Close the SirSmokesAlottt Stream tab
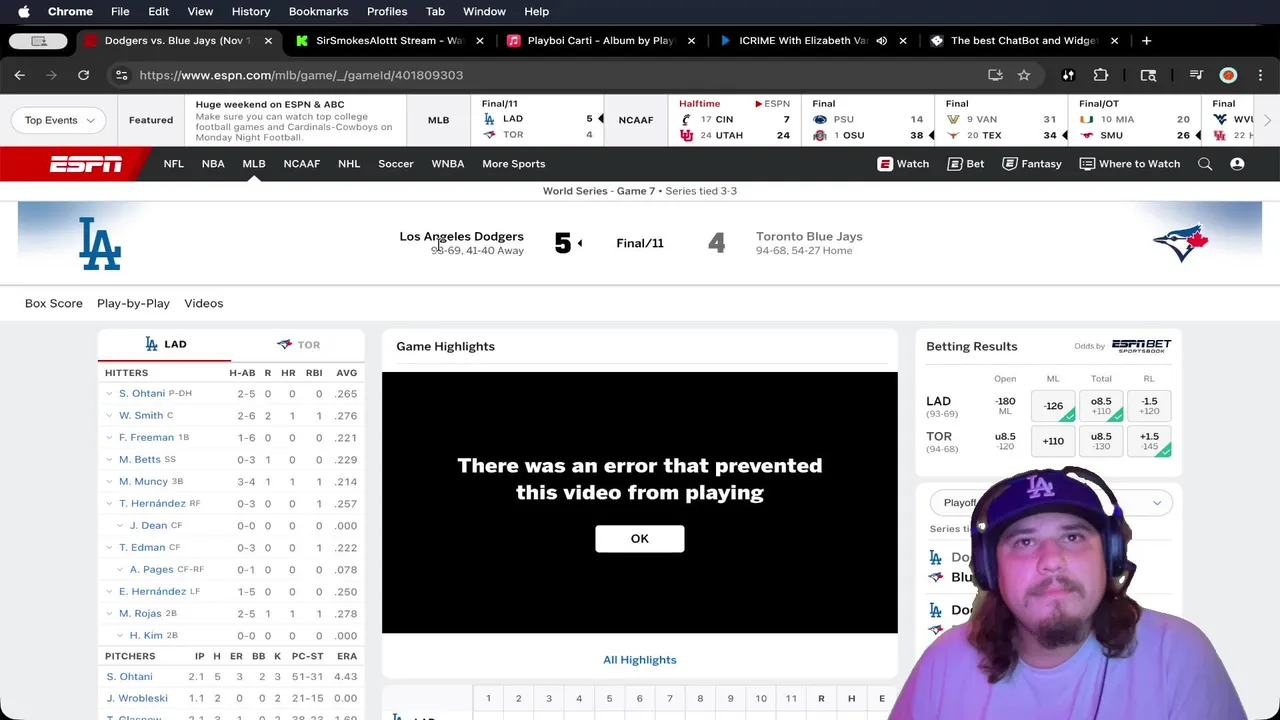1280x720 pixels. pyautogui.click(x=480, y=41)
